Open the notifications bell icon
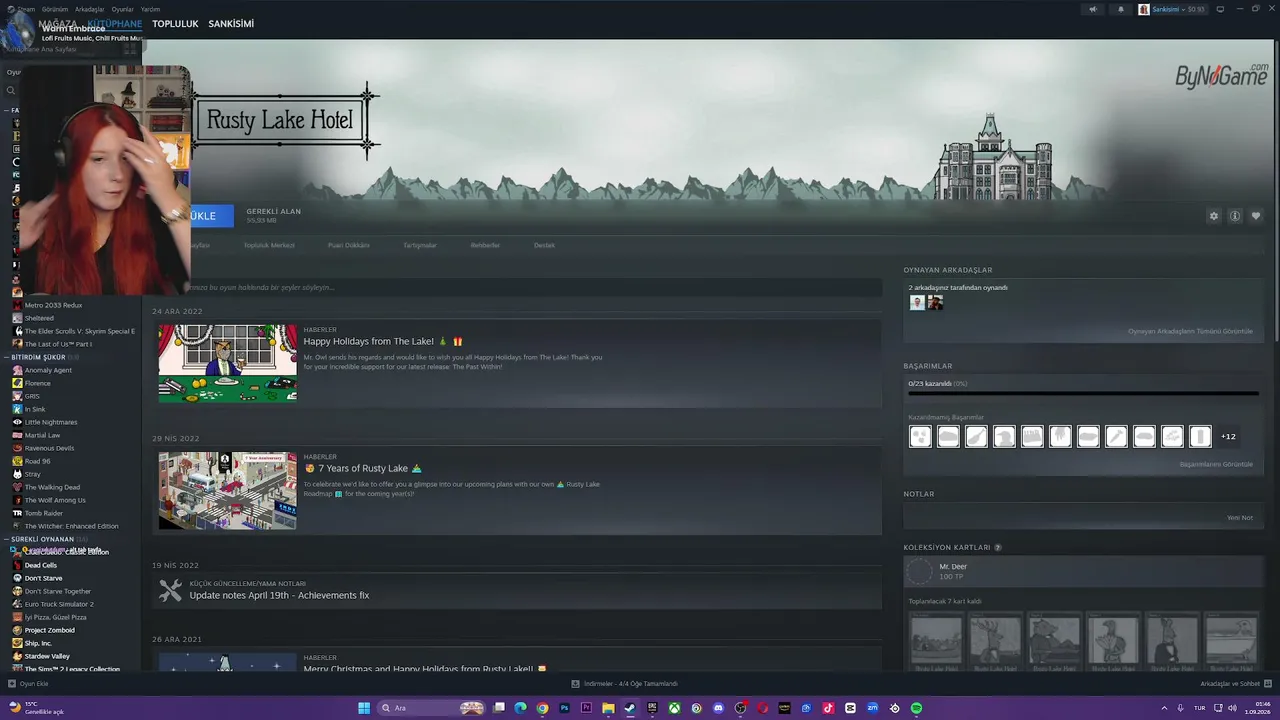The image size is (1280, 720). (x=1121, y=9)
